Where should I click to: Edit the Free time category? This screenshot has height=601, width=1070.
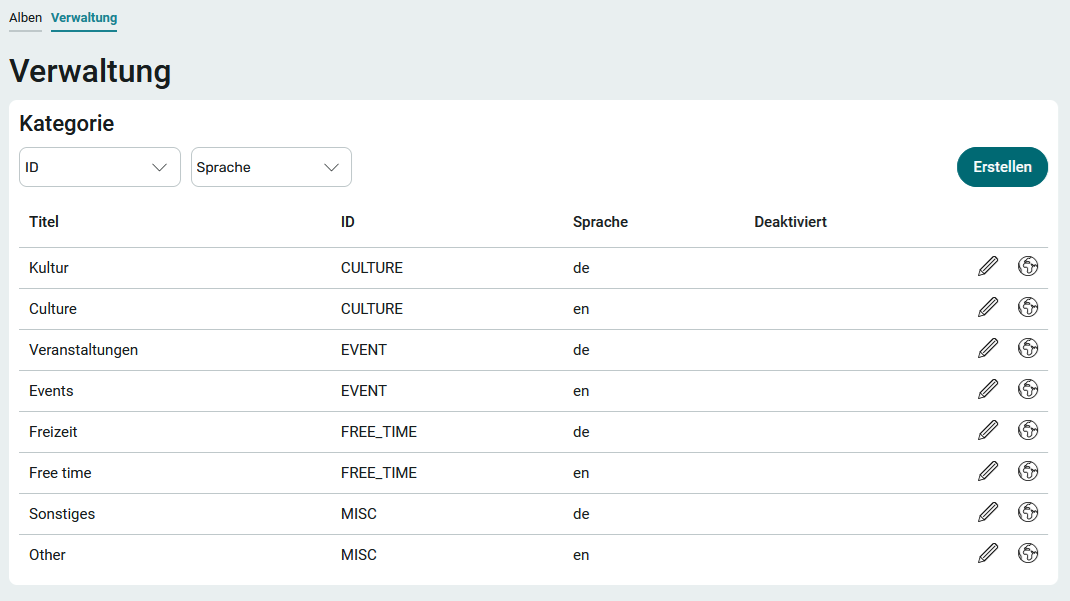988,472
